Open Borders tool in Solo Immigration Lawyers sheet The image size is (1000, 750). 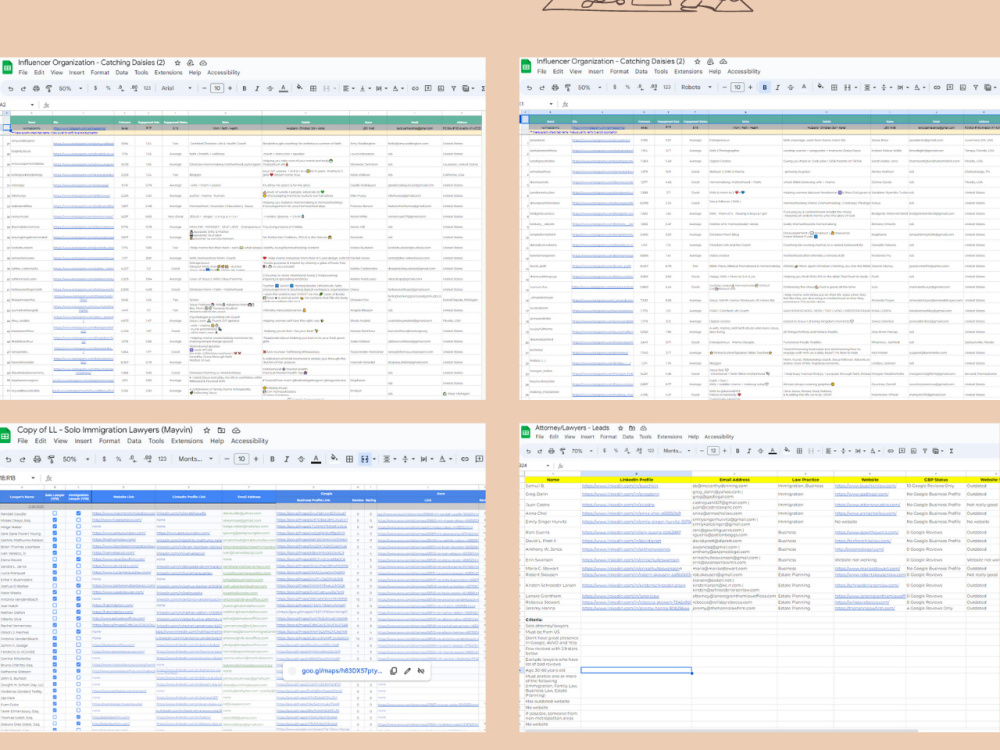pos(349,459)
